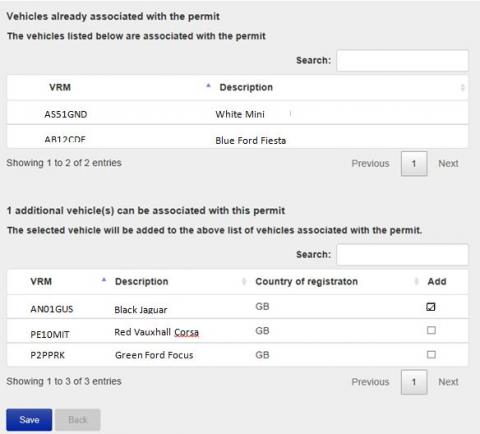Go to Previous page in upper table

(x=370, y=163)
